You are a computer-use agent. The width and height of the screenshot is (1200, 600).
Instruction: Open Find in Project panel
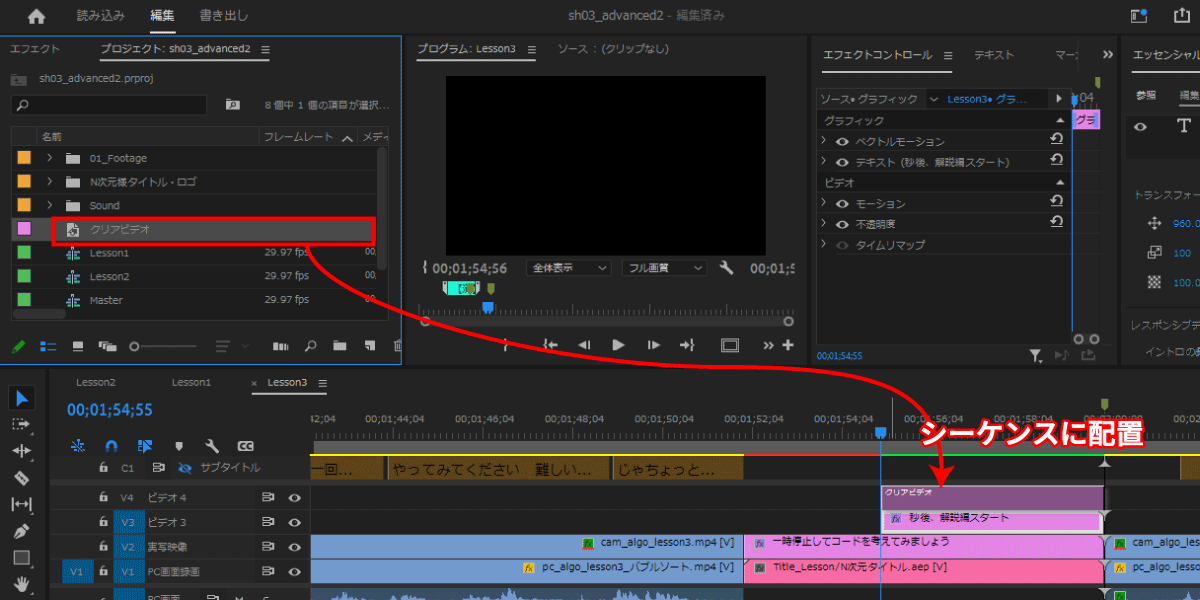(310, 347)
